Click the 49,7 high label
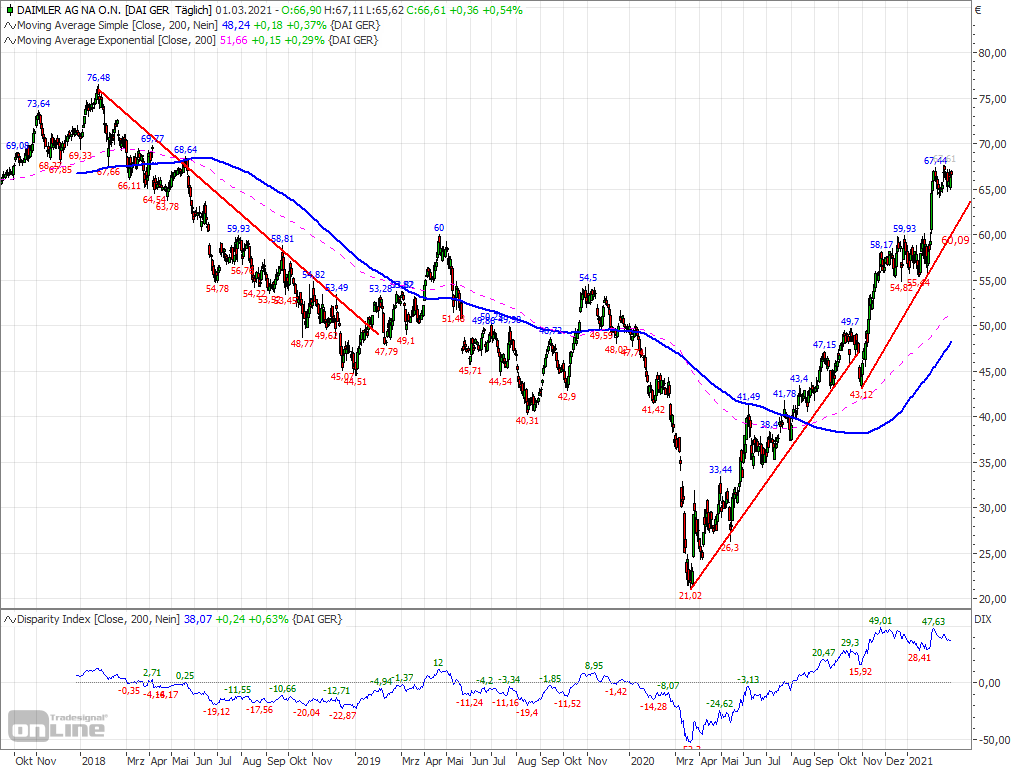 point(850,322)
